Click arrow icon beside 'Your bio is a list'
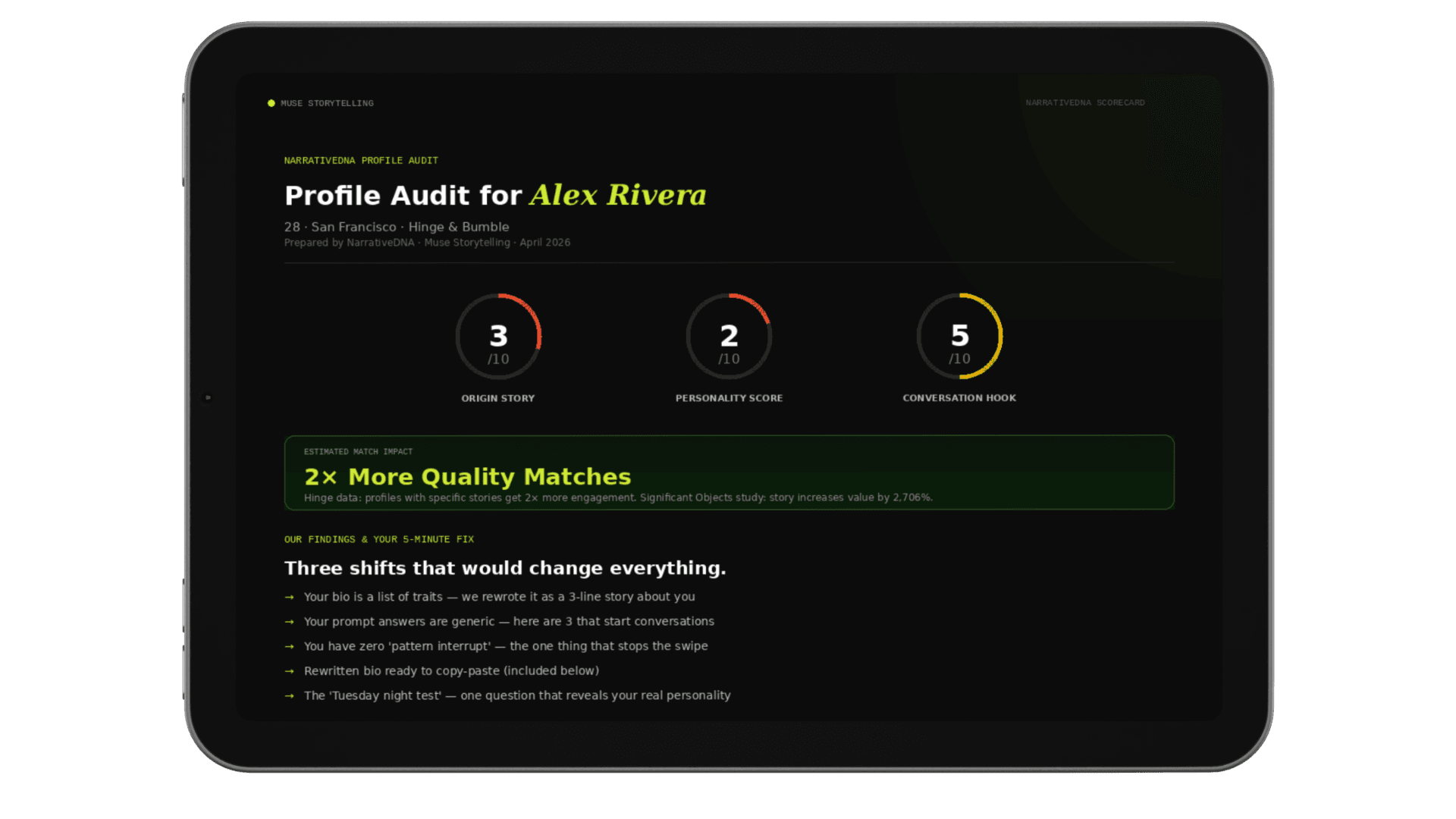Screen dimensions: 1456x819 click(x=289, y=598)
